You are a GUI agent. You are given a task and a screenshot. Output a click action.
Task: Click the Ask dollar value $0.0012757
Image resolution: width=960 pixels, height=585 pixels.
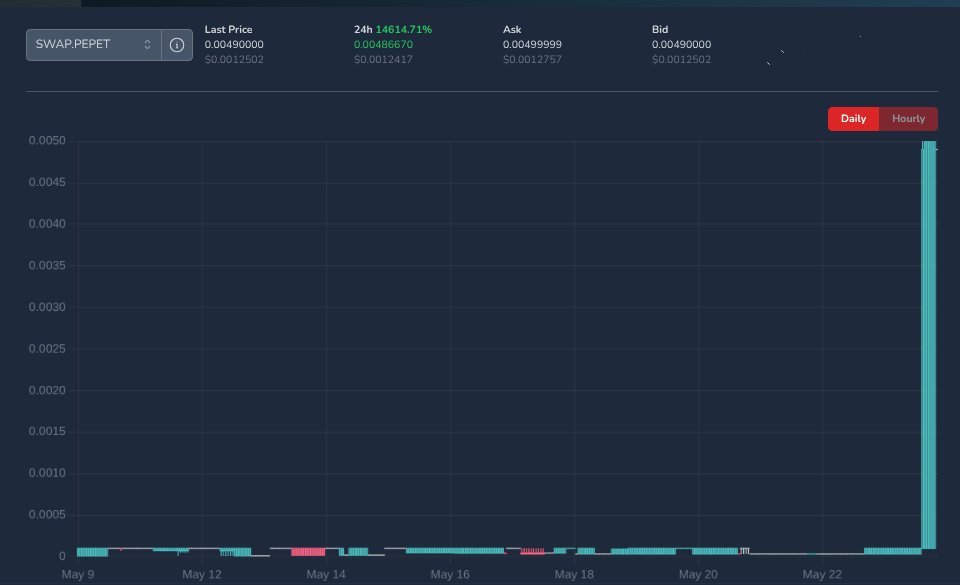click(x=532, y=59)
